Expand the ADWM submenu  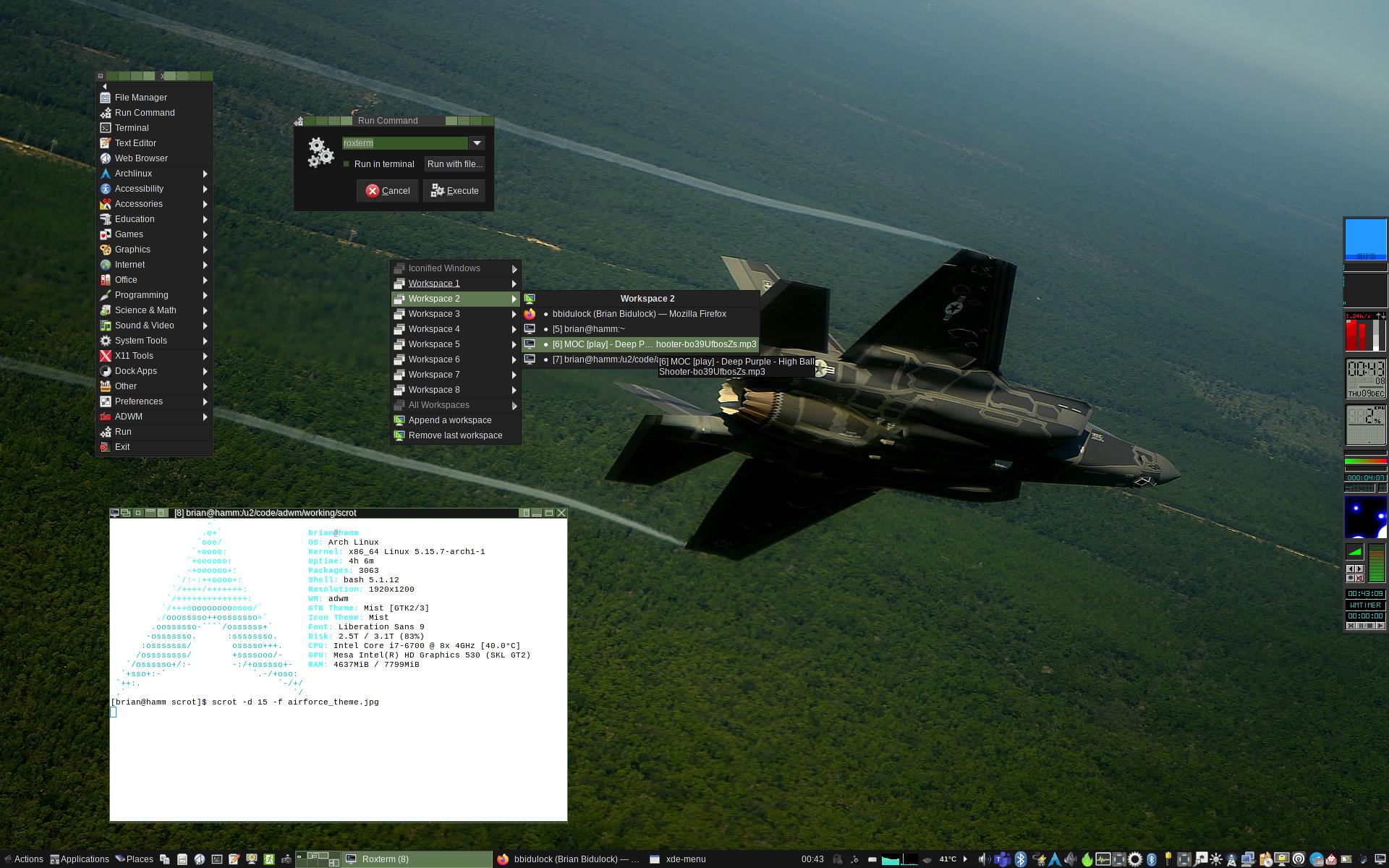click(x=154, y=417)
